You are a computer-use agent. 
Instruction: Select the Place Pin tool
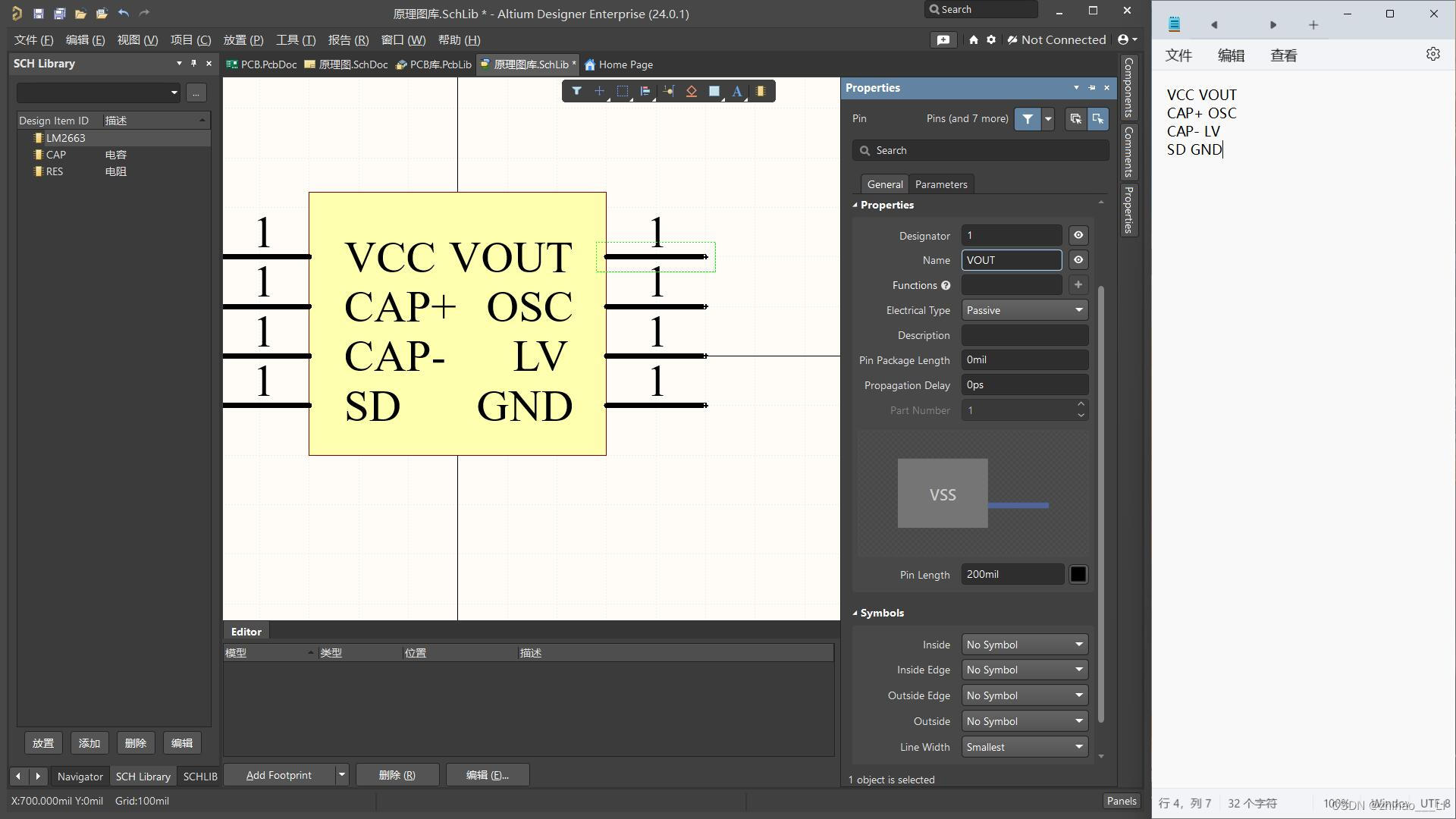(668, 91)
